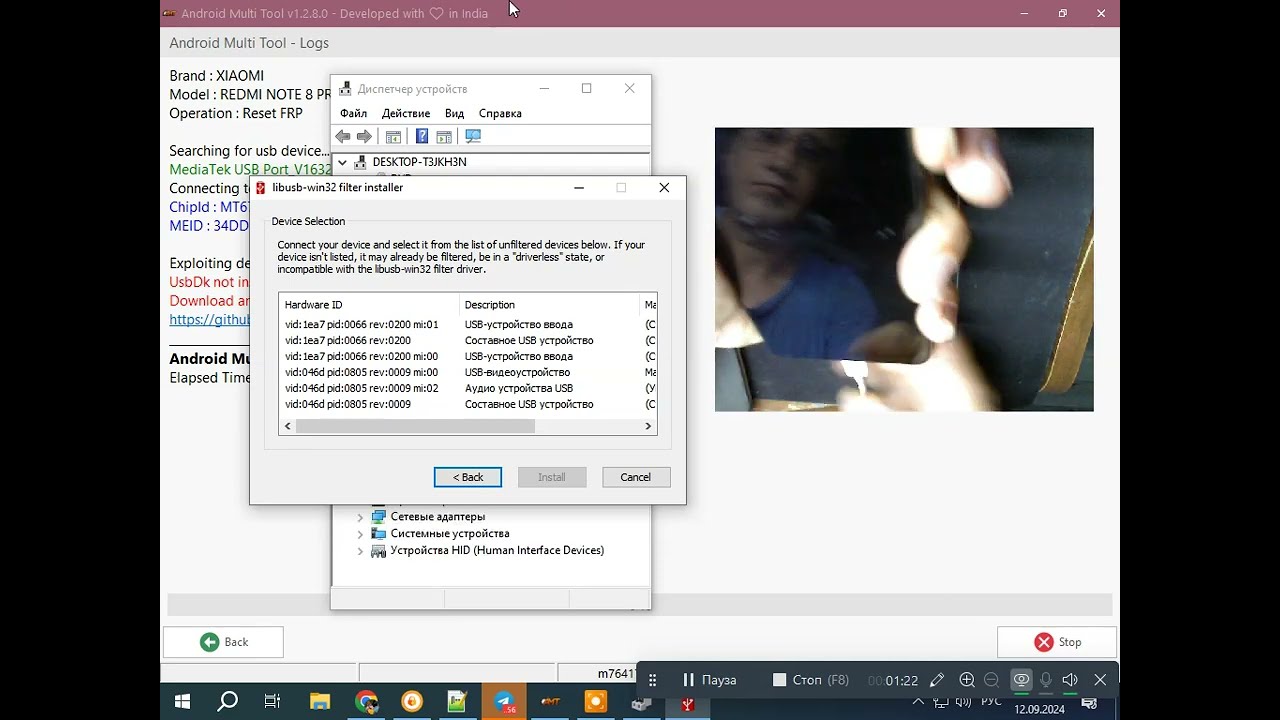
Task: Open File Explorer from the taskbar
Action: pyautogui.click(x=319, y=702)
